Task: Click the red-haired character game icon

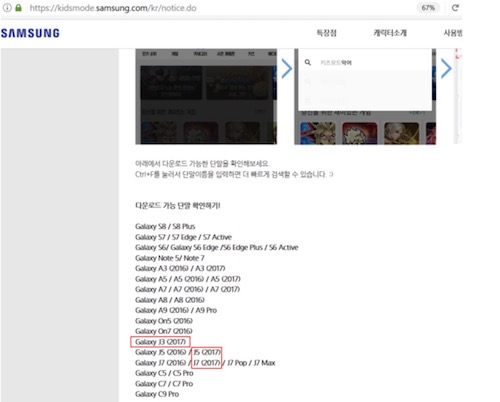Action: [360, 133]
